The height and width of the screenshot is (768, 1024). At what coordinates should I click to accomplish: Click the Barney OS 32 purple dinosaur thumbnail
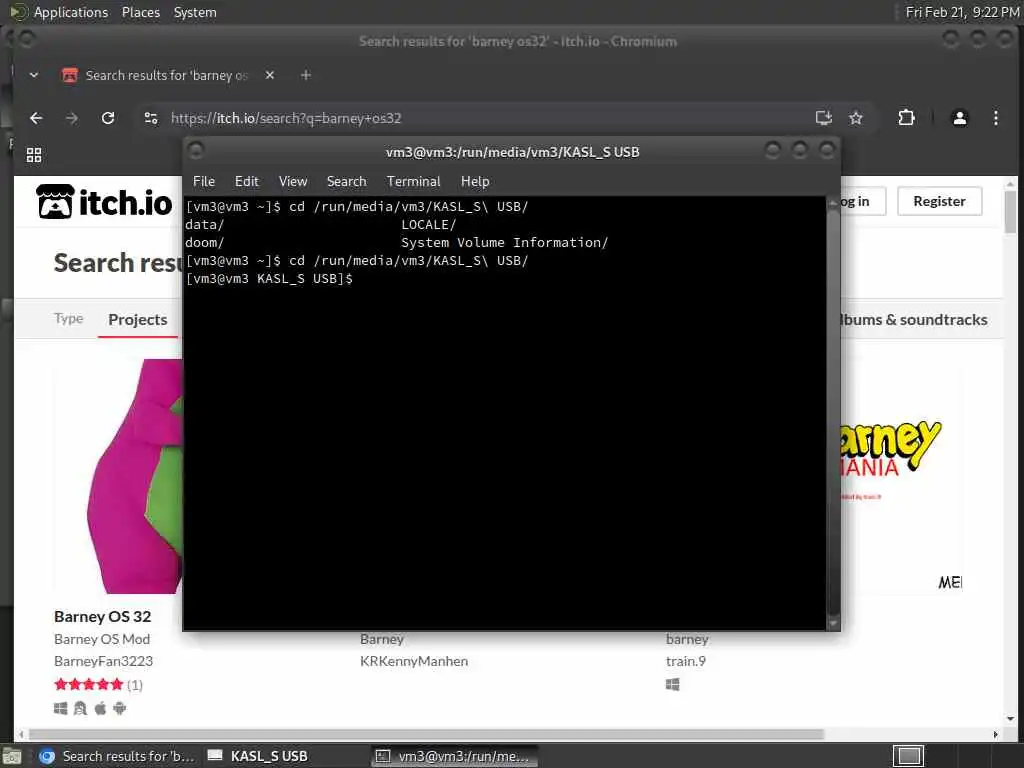click(119, 475)
